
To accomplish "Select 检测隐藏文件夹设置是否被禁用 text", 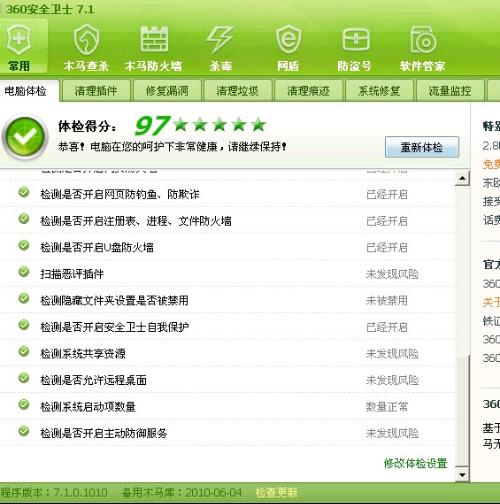I will coord(114,301).
